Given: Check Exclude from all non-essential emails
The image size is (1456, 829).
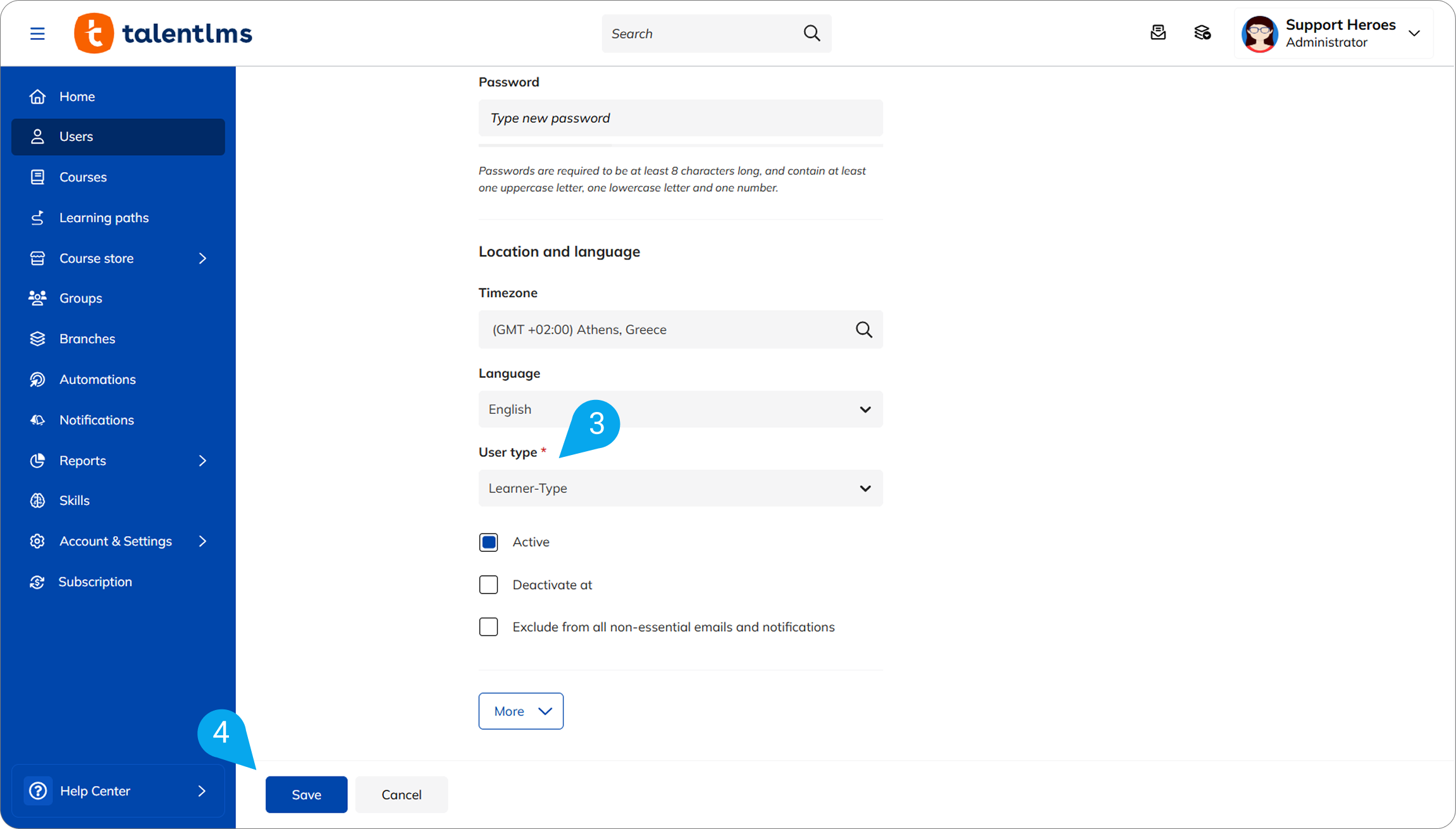Looking at the screenshot, I should point(488,627).
